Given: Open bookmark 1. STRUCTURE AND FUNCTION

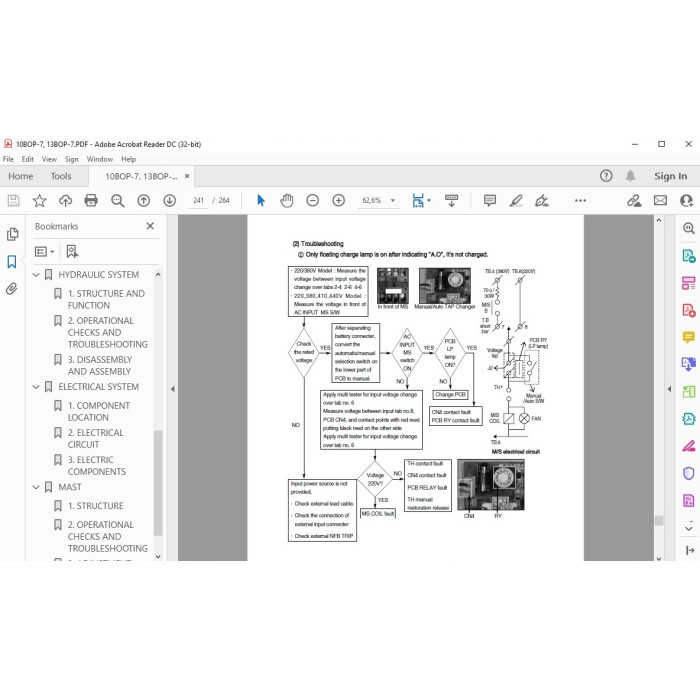Looking at the screenshot, I should (106, 300).
